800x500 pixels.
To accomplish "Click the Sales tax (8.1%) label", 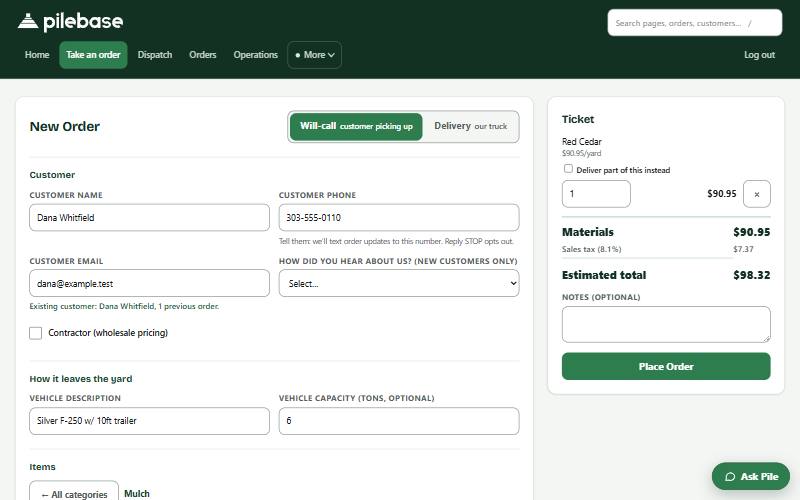I will tap(591, 249).
